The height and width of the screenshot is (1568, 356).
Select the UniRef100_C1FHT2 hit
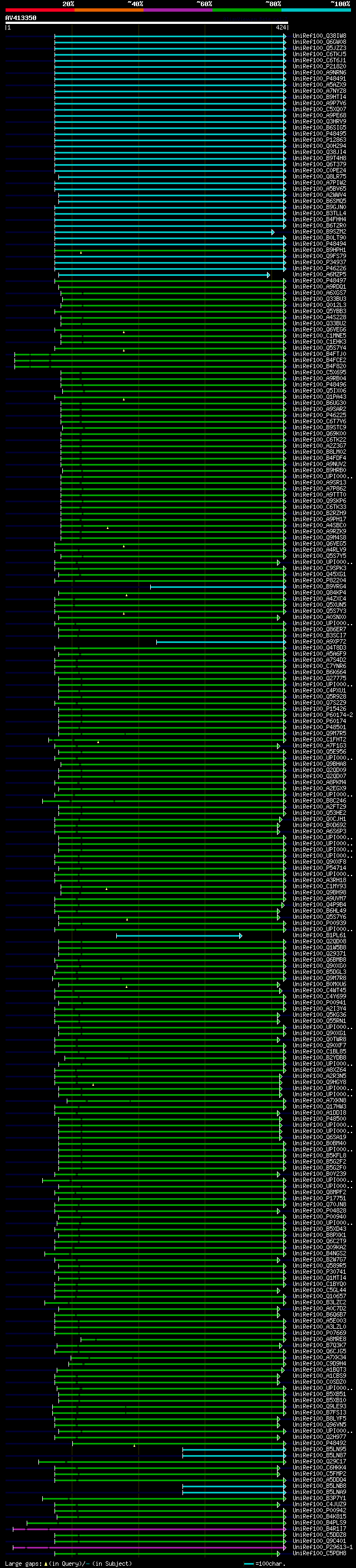pos(319,740)
